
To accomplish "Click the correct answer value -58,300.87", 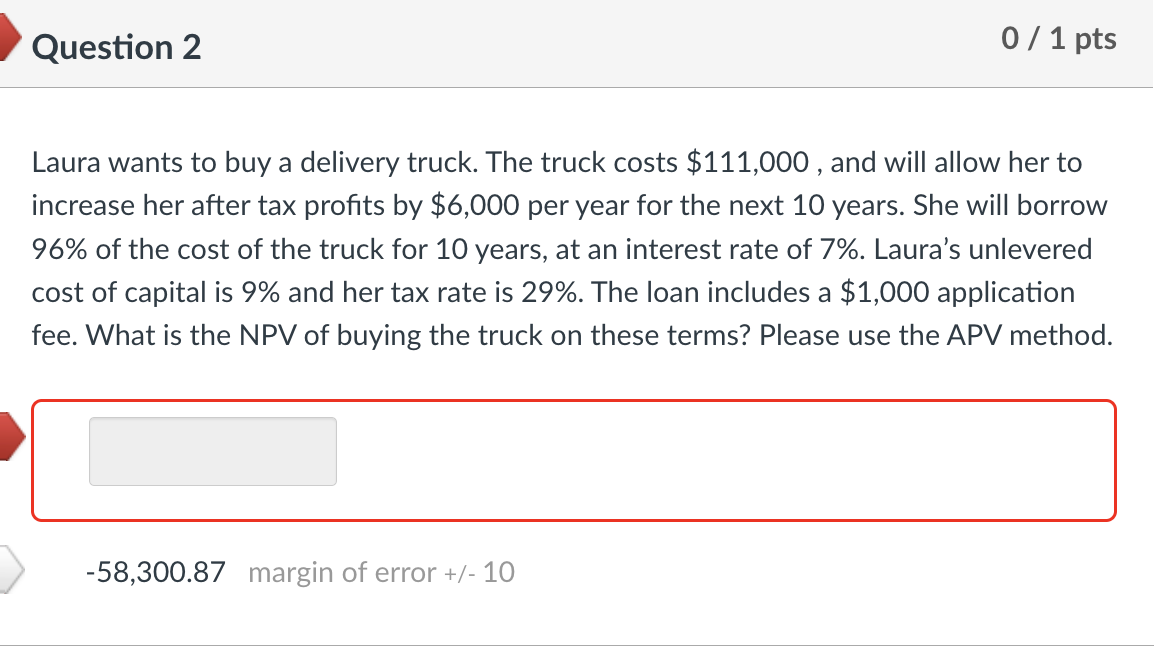I will coord(154,571).
